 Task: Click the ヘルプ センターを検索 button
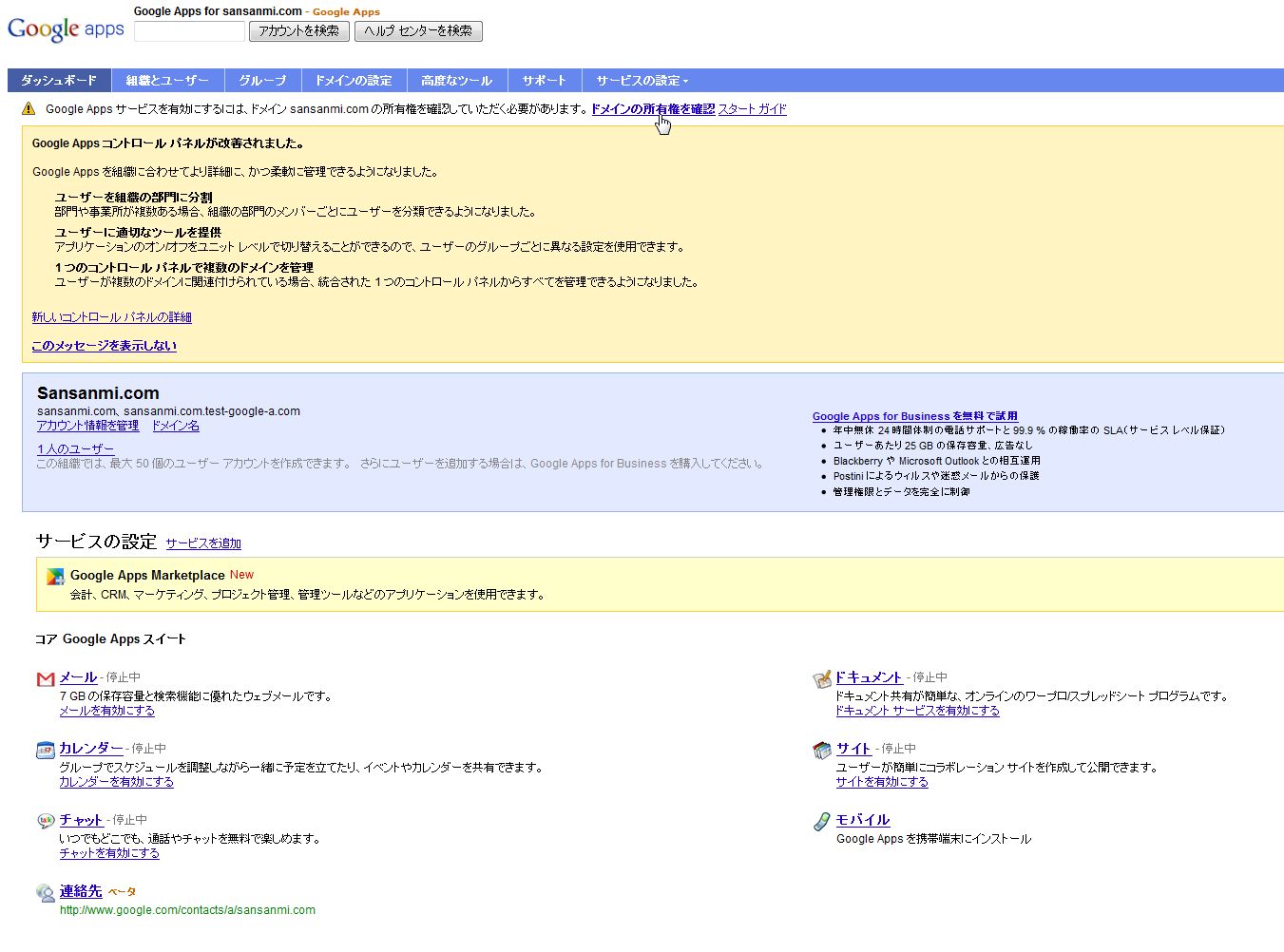[x=418, y=31]
